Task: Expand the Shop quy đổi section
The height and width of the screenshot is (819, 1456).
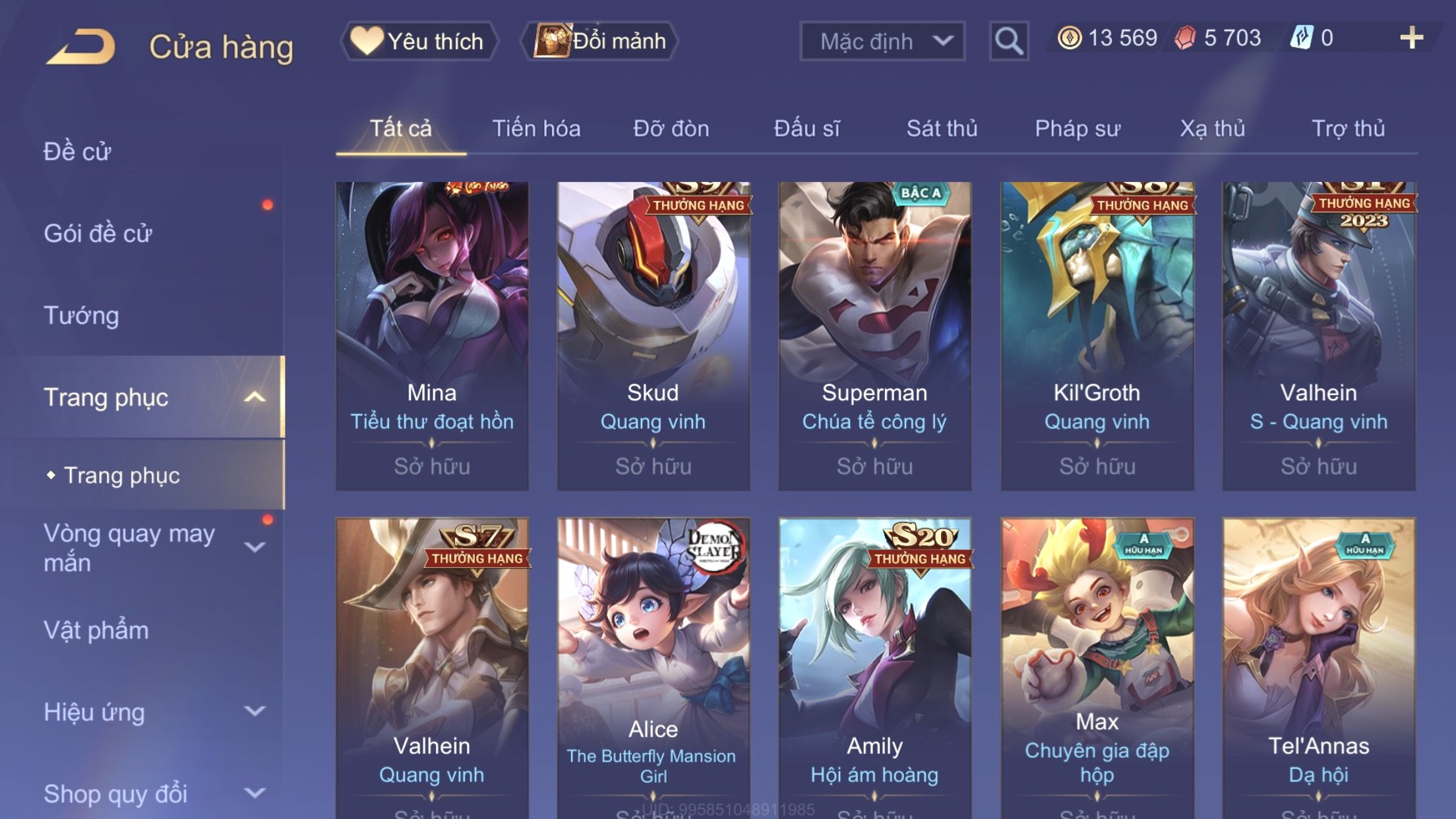Action: (x=255, y=793)
